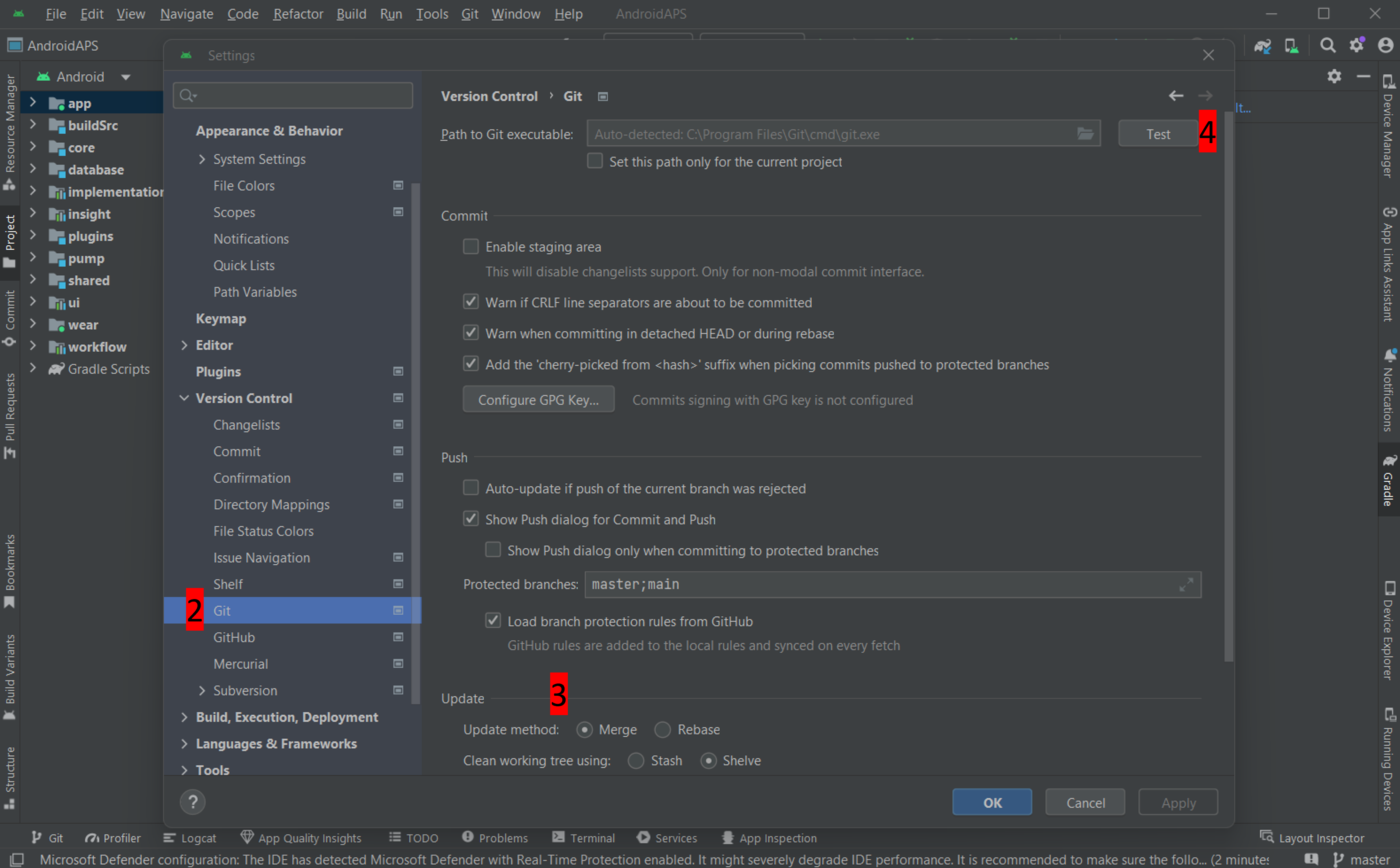Click the master branch indicator in status bar
The image size is (1400, 868).
1362,860
